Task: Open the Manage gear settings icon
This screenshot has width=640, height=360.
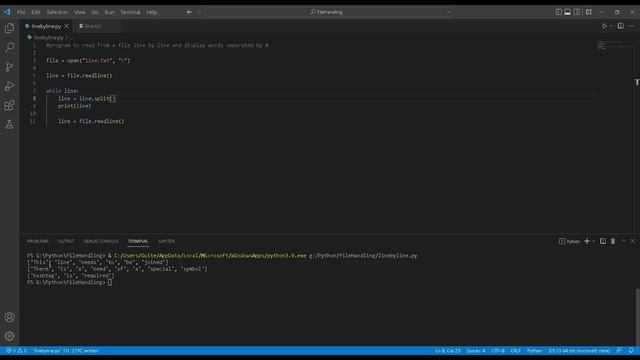Action: point(9,336)
